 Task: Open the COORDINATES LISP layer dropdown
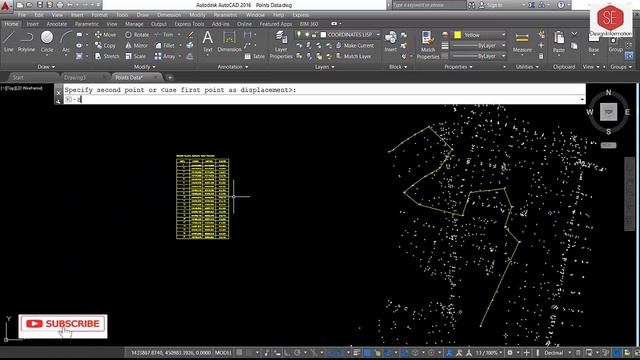[x=339, y=35]
